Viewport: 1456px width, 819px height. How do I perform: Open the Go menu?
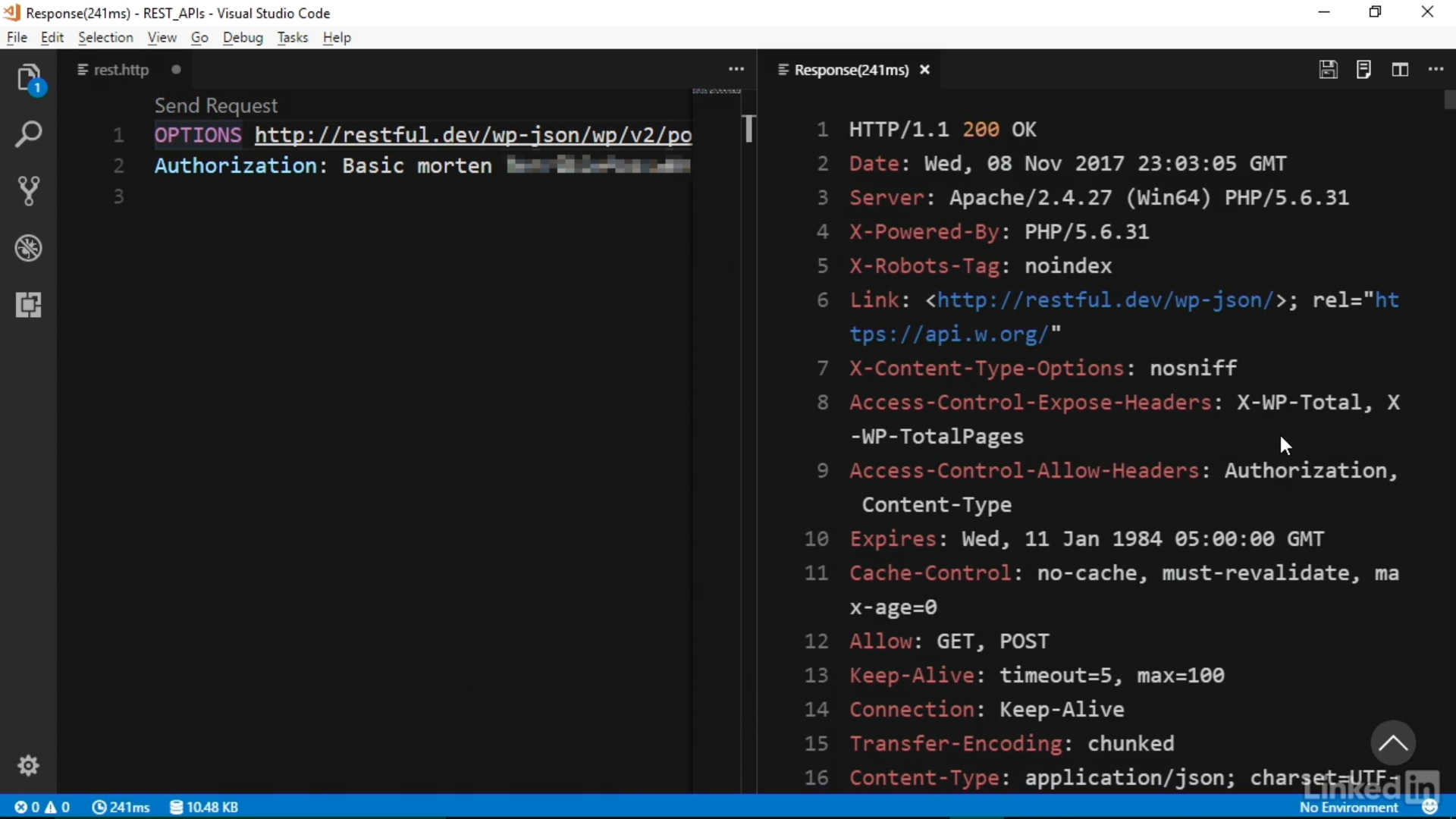click(199, 37)
